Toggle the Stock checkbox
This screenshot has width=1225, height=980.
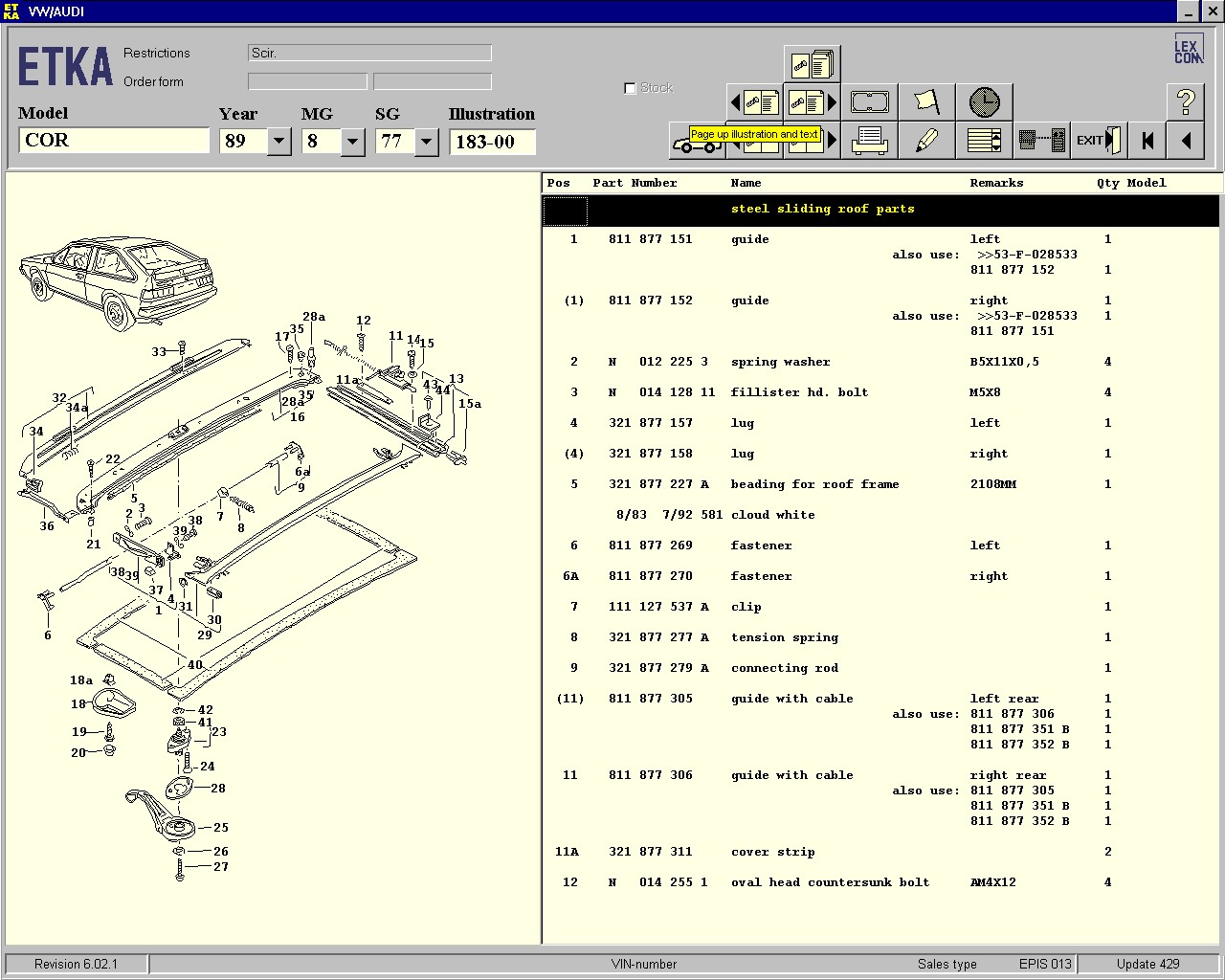pyautogui.click(x=630, y=88)
